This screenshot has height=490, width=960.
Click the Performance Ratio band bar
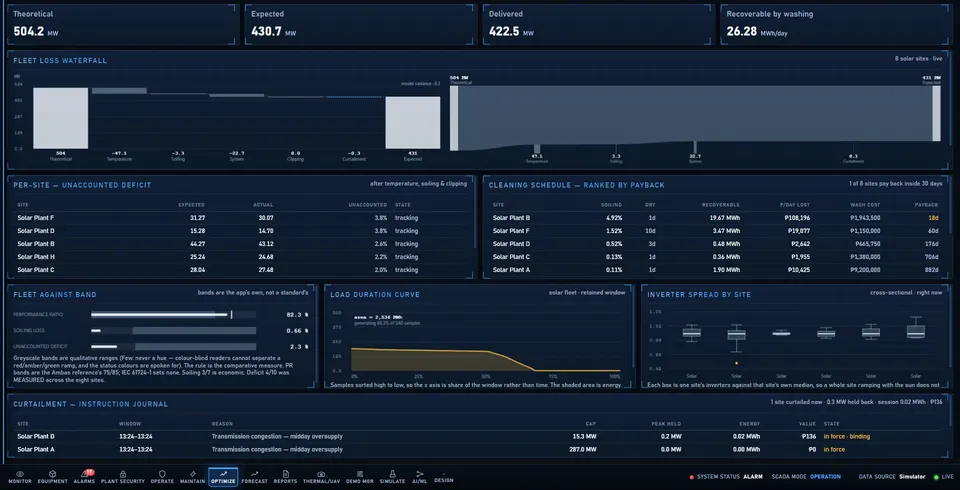173,314
